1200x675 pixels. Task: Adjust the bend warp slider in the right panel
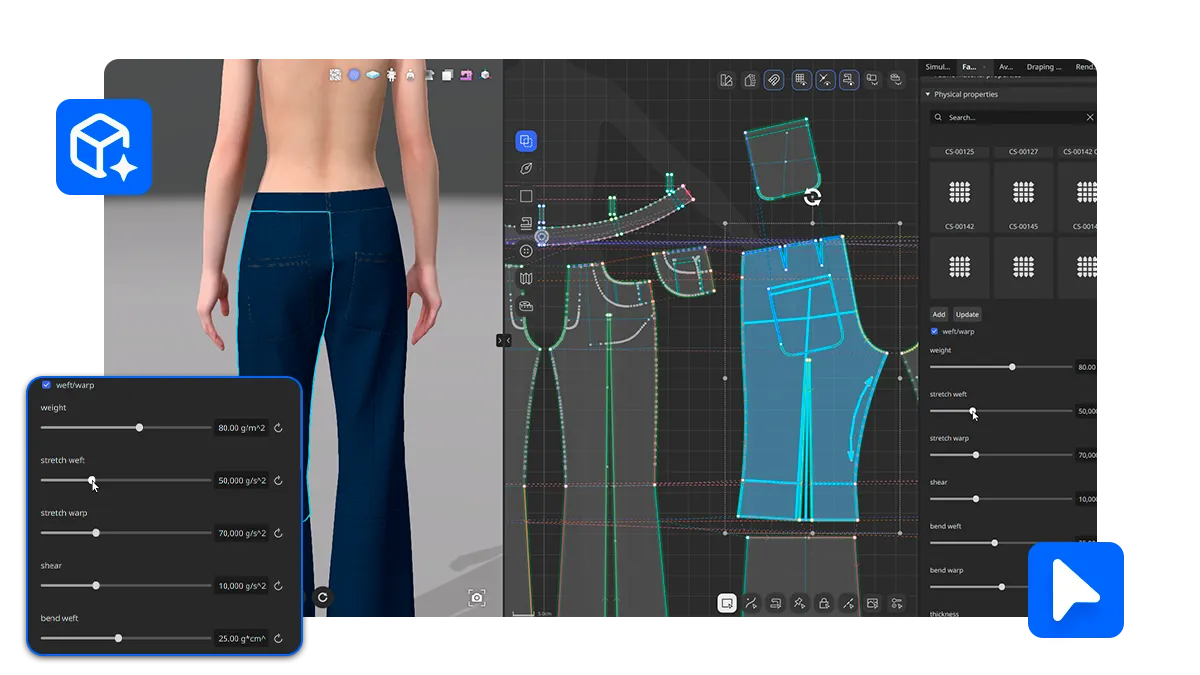pos(1002,587)
